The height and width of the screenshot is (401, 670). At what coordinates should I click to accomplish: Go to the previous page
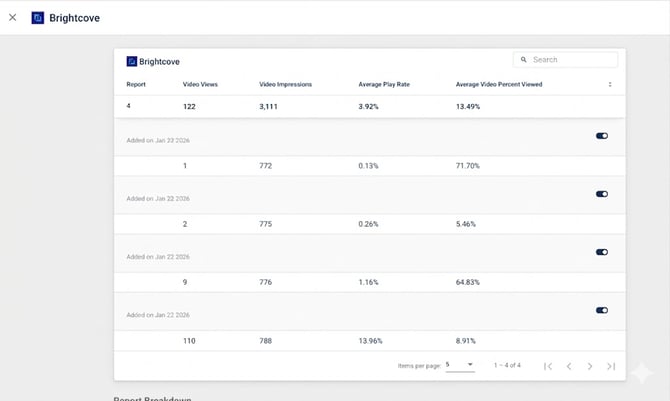tap(569, 366)
